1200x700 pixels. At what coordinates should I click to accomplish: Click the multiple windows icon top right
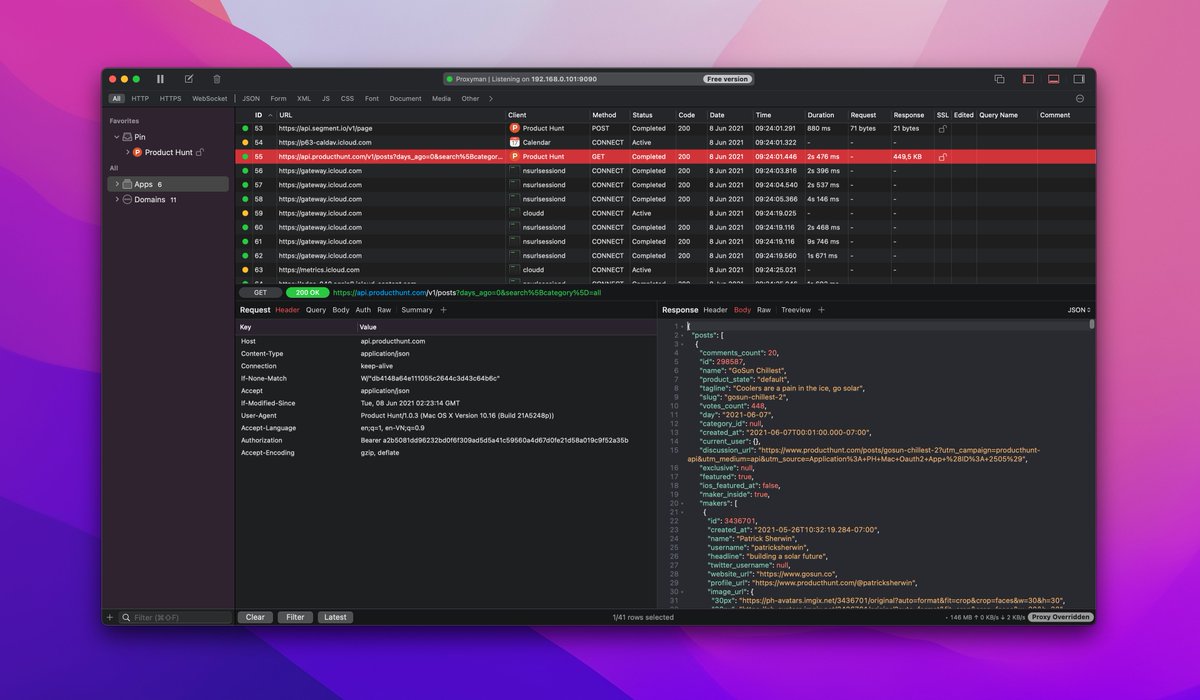click(x=999, y=77)
